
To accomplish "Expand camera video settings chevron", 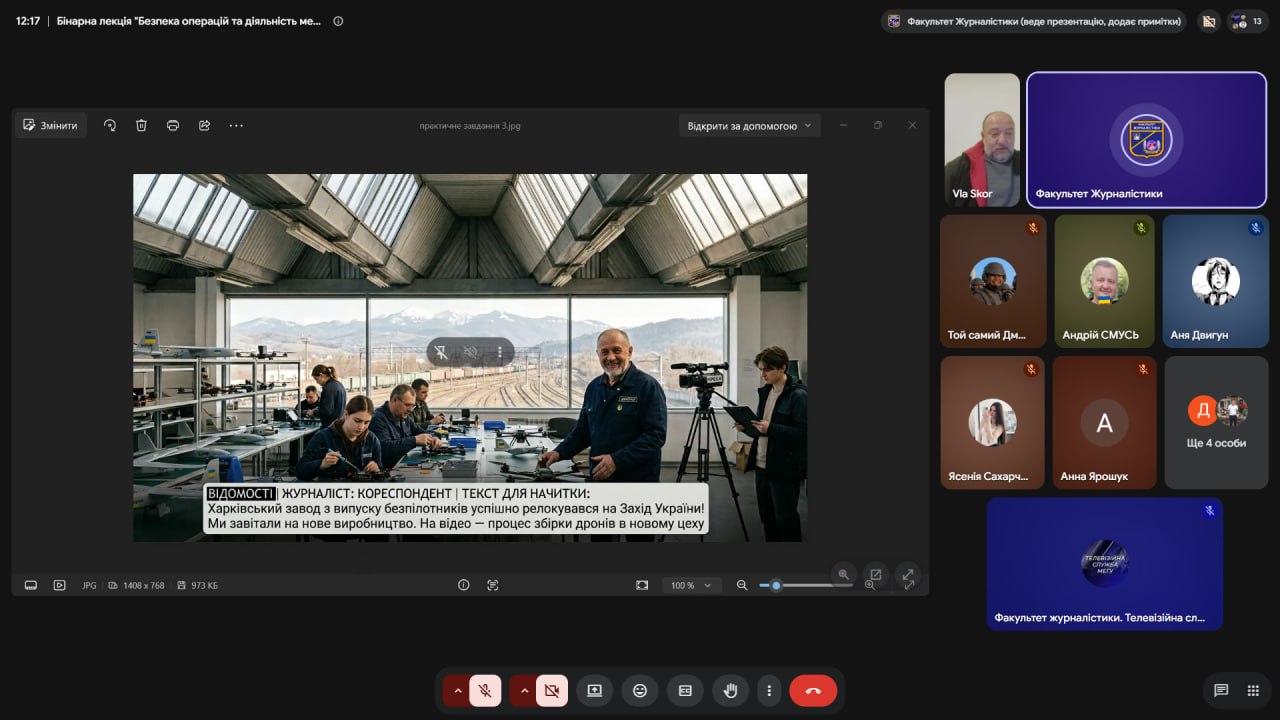I will (x=524, y=690).
